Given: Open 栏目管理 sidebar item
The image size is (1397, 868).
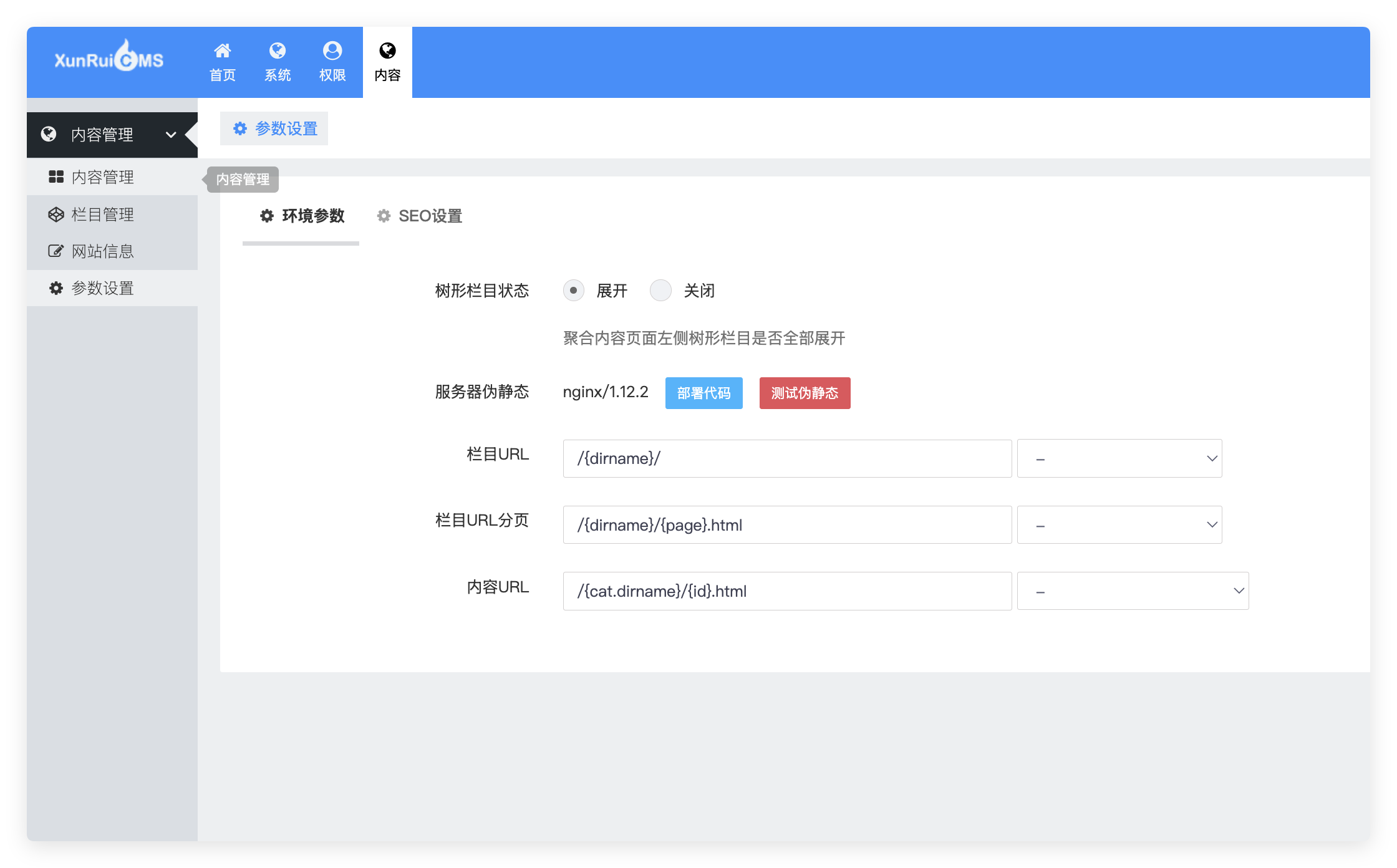Looking at the screenshot, I should click(x=112, y=215).
